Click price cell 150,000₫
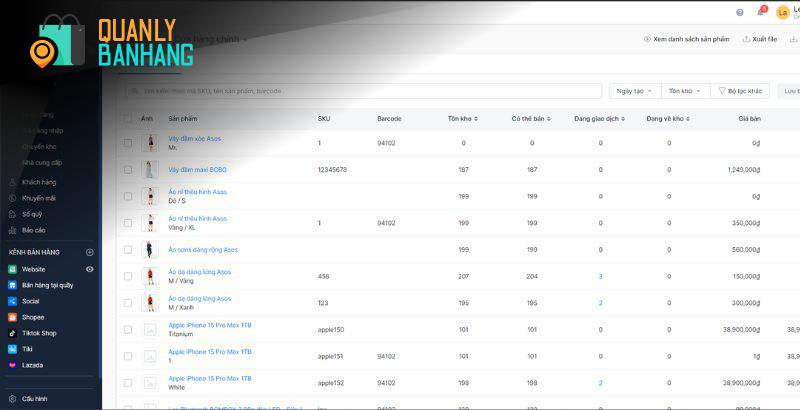Screen dimensions: 800x410 point(747,276)
